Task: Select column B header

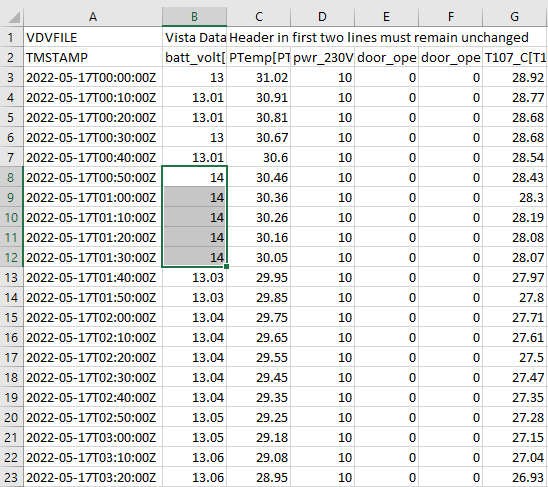Action: coord(194,17)
